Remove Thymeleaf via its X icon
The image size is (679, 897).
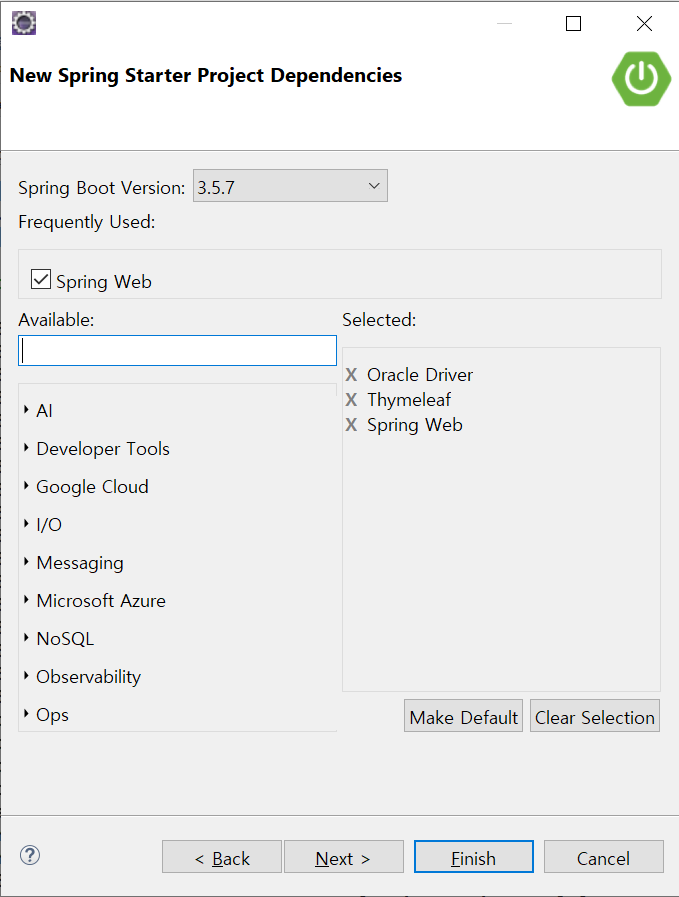pyautogui.click(x=351, y=399)
